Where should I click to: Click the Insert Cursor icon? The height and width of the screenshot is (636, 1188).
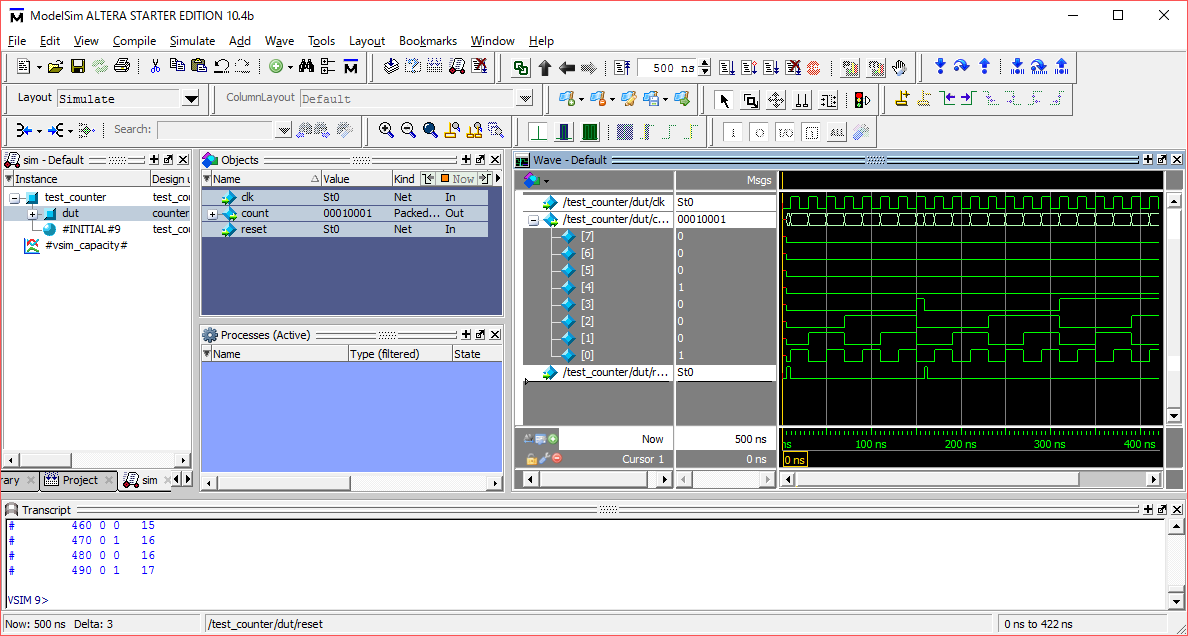pos(901,99)
